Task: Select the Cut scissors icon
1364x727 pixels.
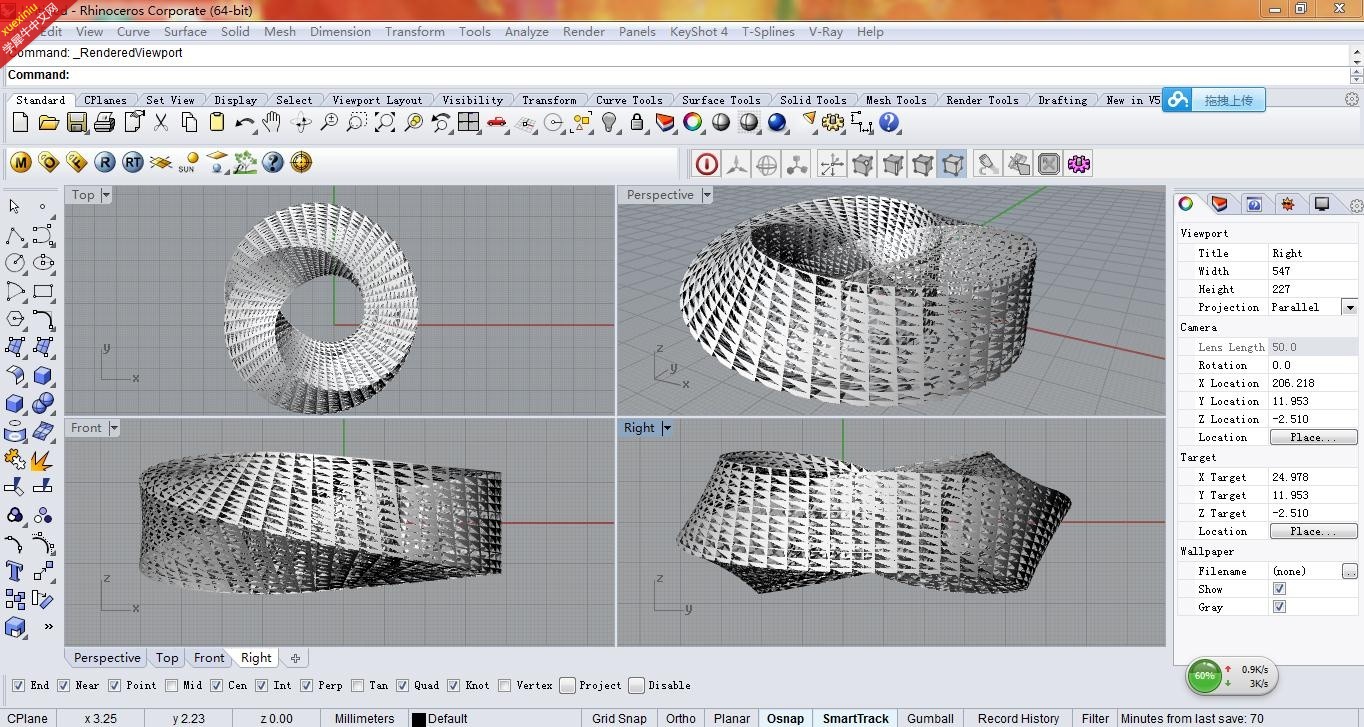Action: [160, 123]
